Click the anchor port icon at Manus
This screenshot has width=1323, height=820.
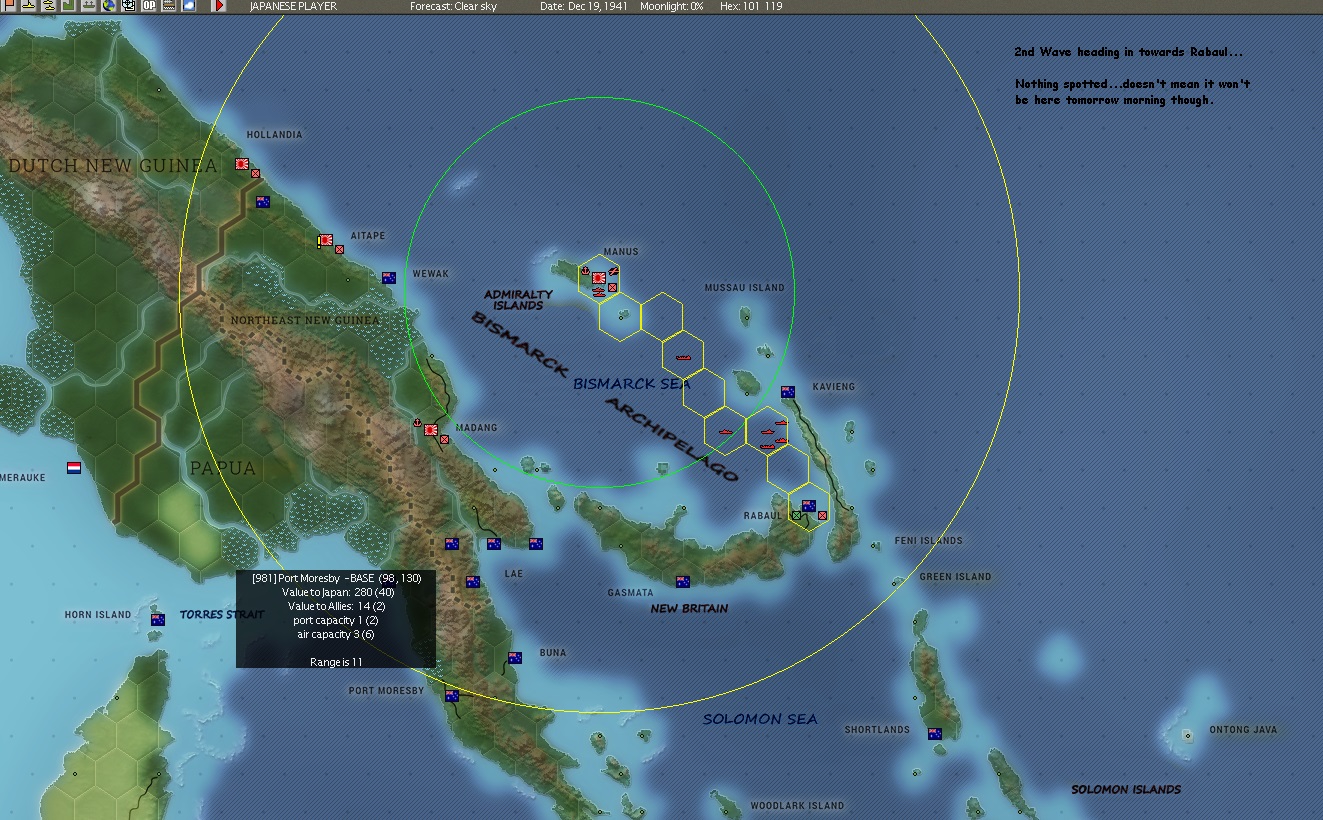tap(586, 271)
